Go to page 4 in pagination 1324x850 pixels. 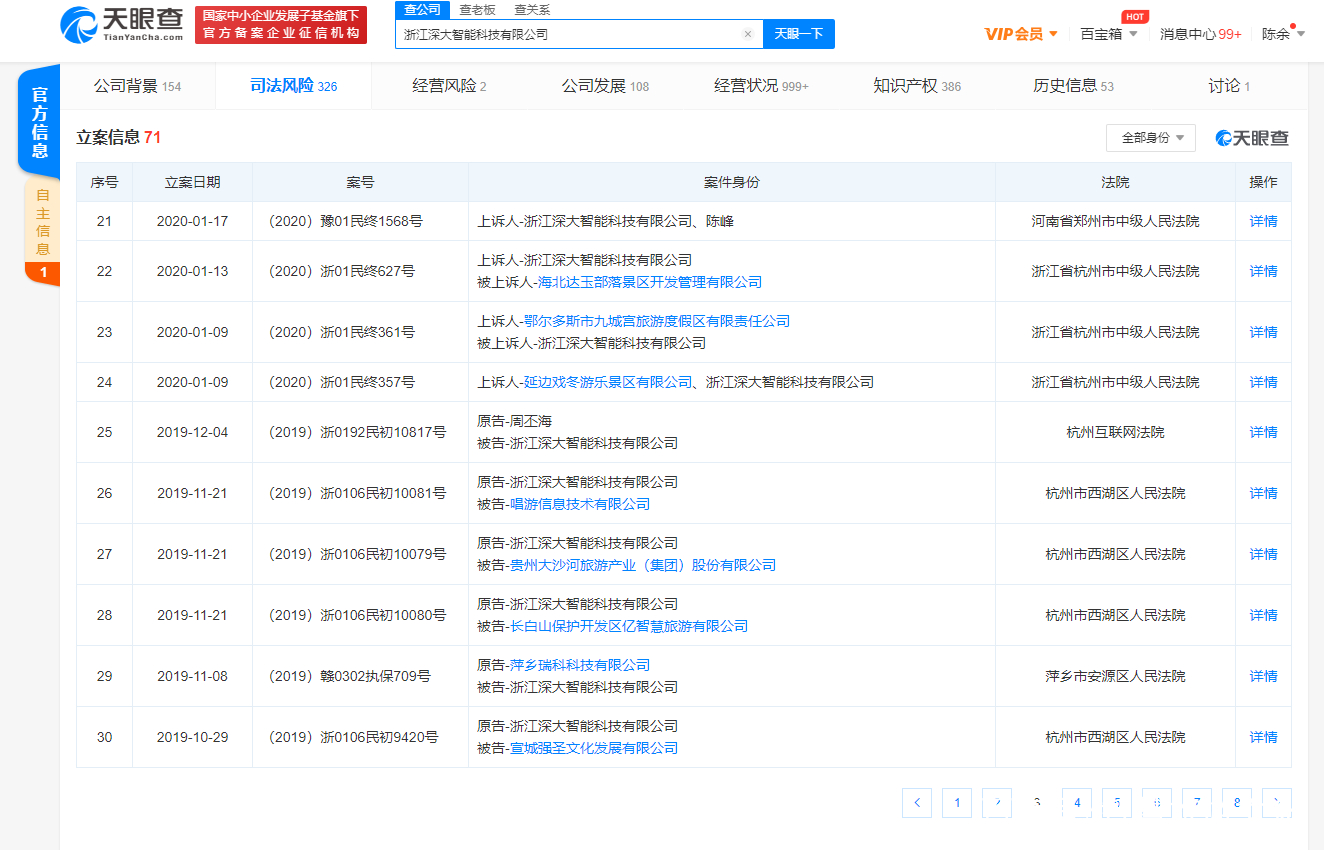point(1076,802)
